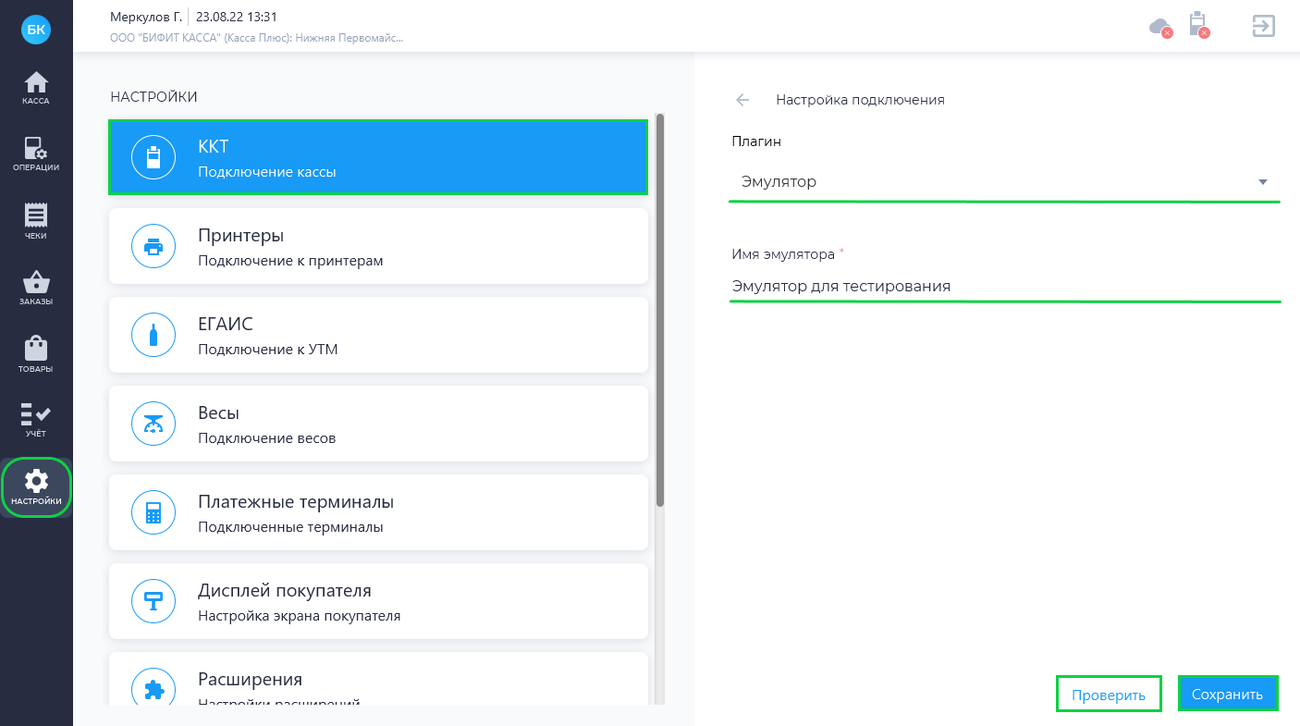Open the Учёт checklist section
Viewport: 1300px width, 726px height.
click(x=36, y=421)
